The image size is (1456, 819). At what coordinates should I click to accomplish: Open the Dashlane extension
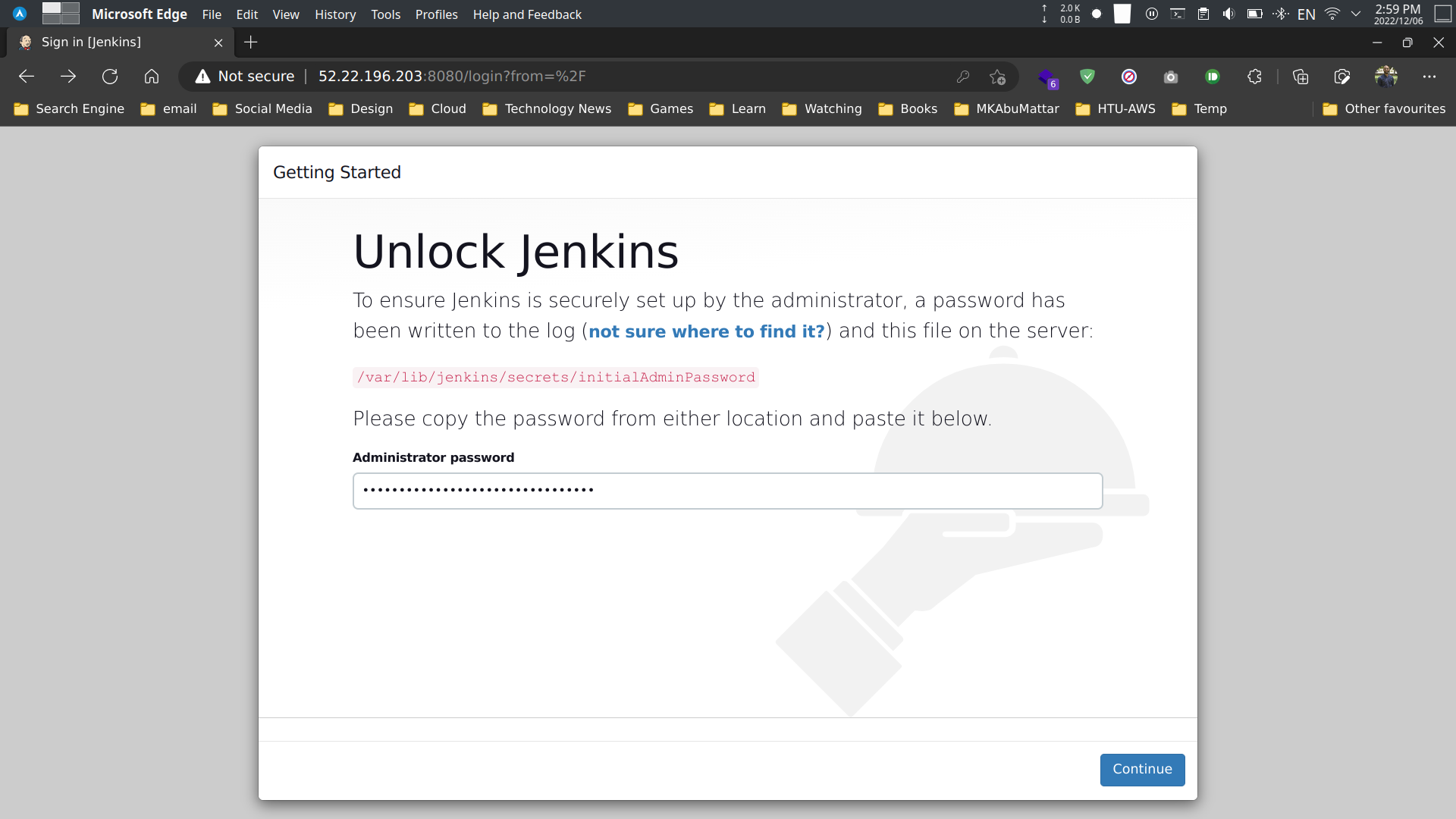pos(1212,77)
